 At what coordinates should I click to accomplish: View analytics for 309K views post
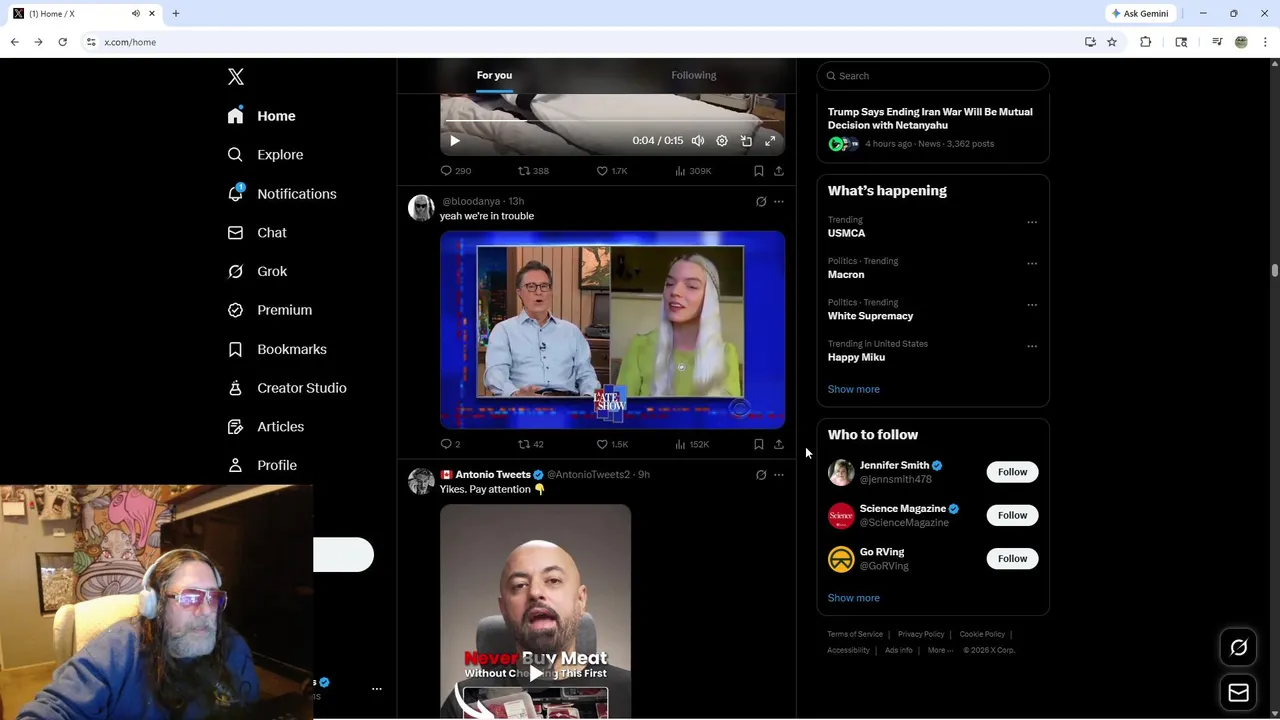[693, 171]
